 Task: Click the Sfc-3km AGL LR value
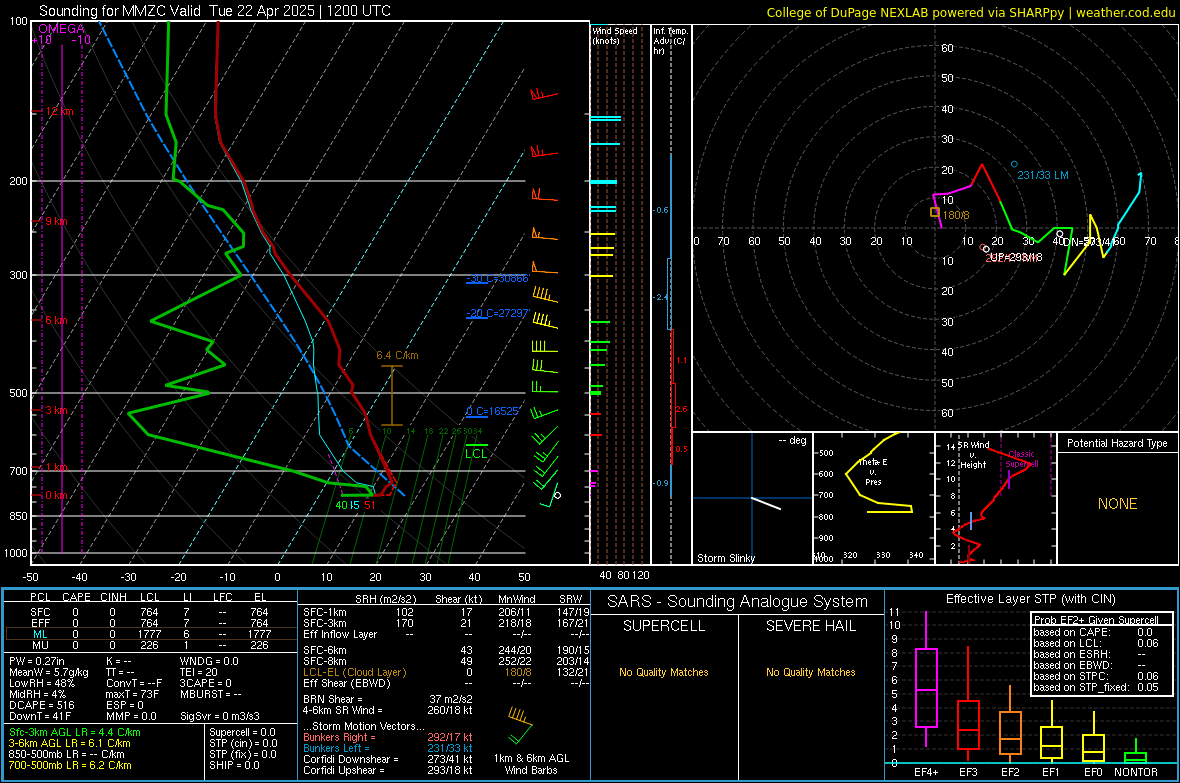(x=75, y=732)
